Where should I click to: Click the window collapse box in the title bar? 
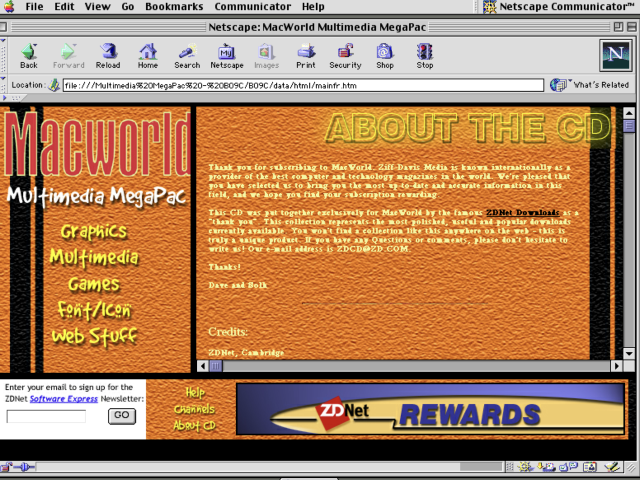coord(631,27)
